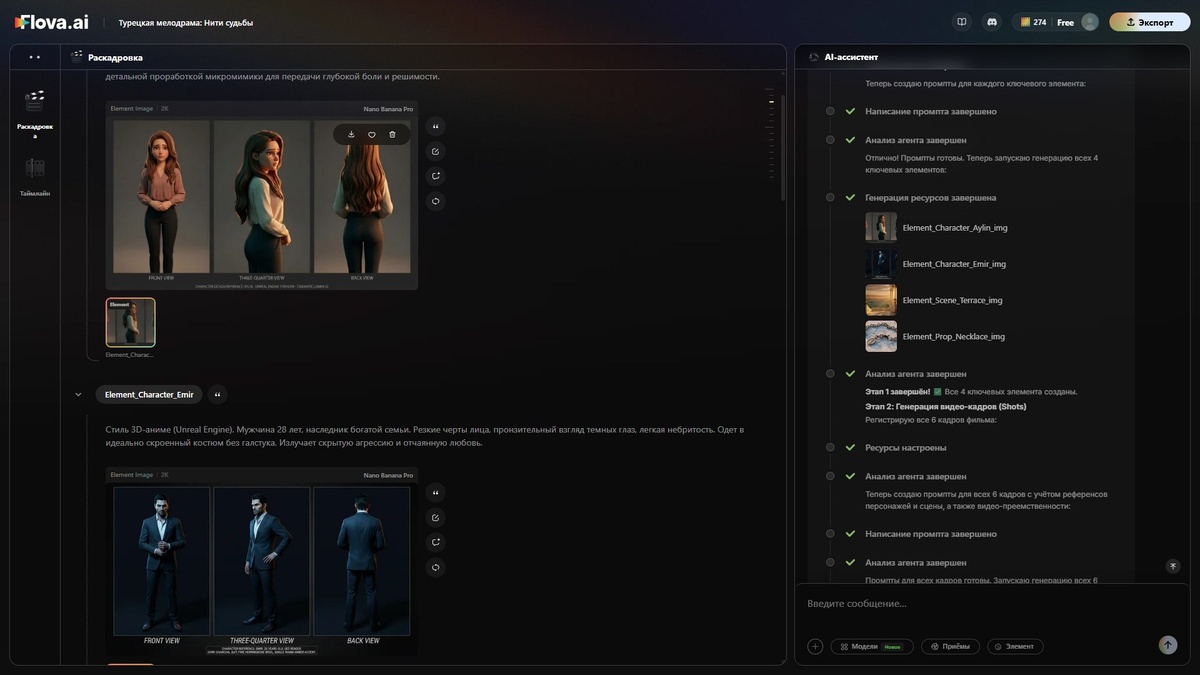Screen dimensions: 1200x675
Task: Click plus icon to add attachment
Action: 815,646
